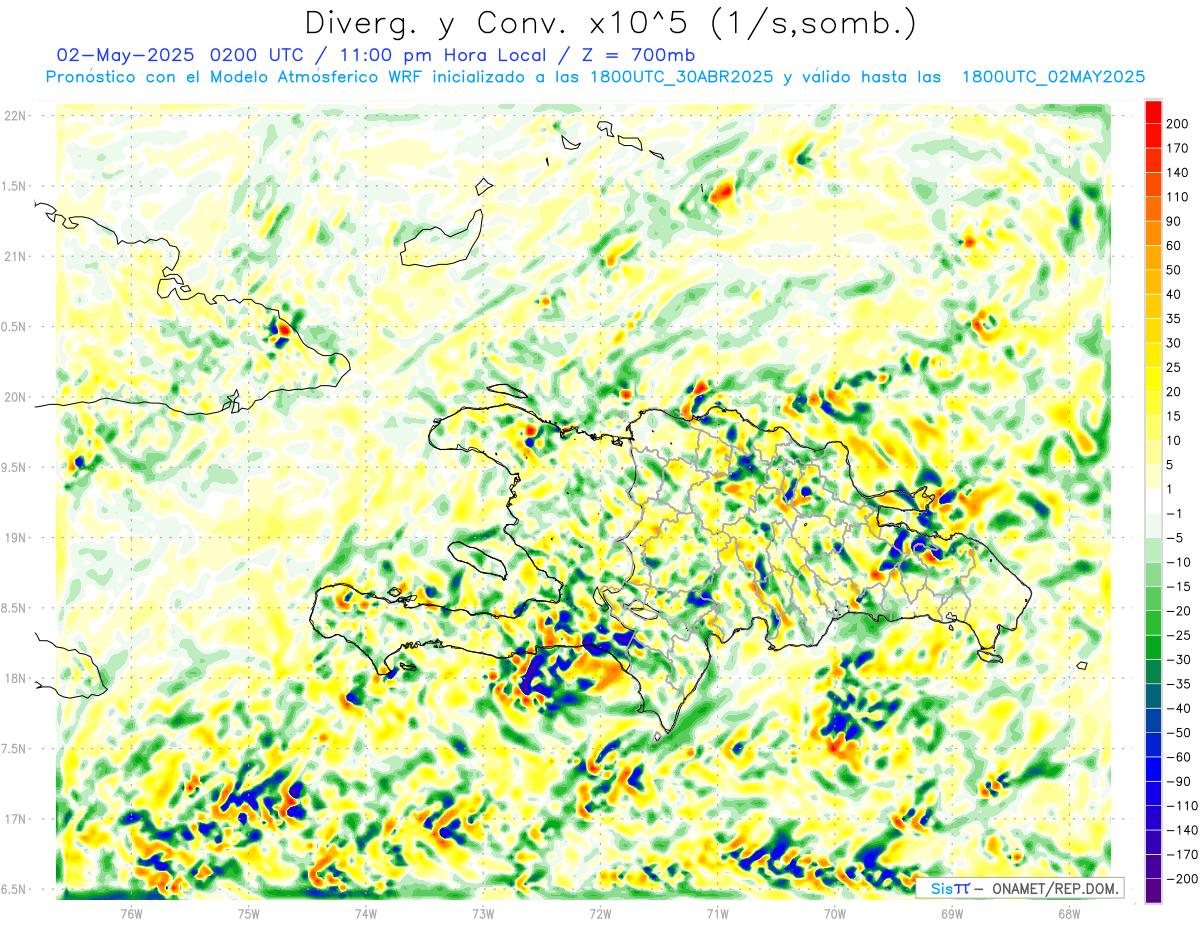This screenshot has height=927, width=1200.
Task: Click the '-140' color scale value
Action: coord(1180,831)
